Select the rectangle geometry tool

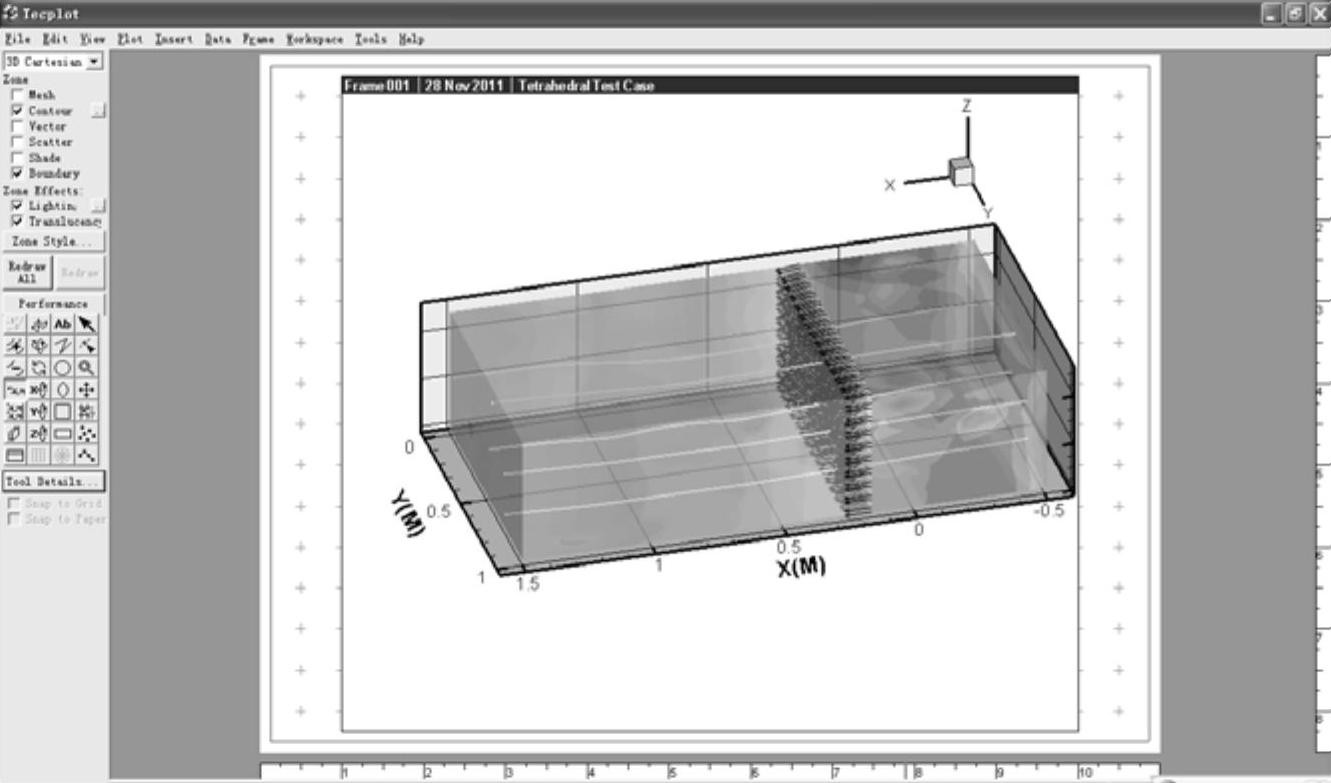point(62,433)
